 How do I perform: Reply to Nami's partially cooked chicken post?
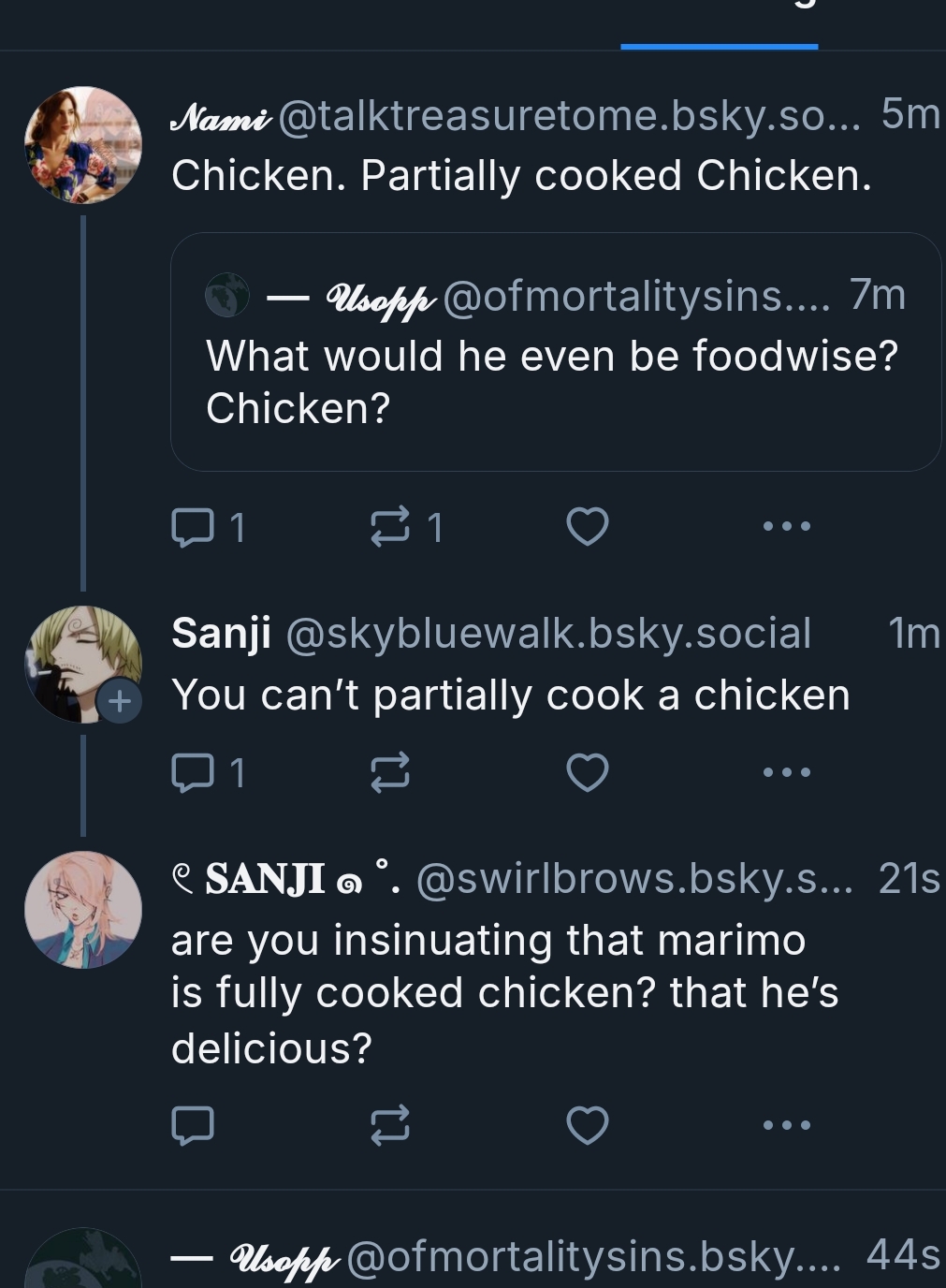[194, 526]
